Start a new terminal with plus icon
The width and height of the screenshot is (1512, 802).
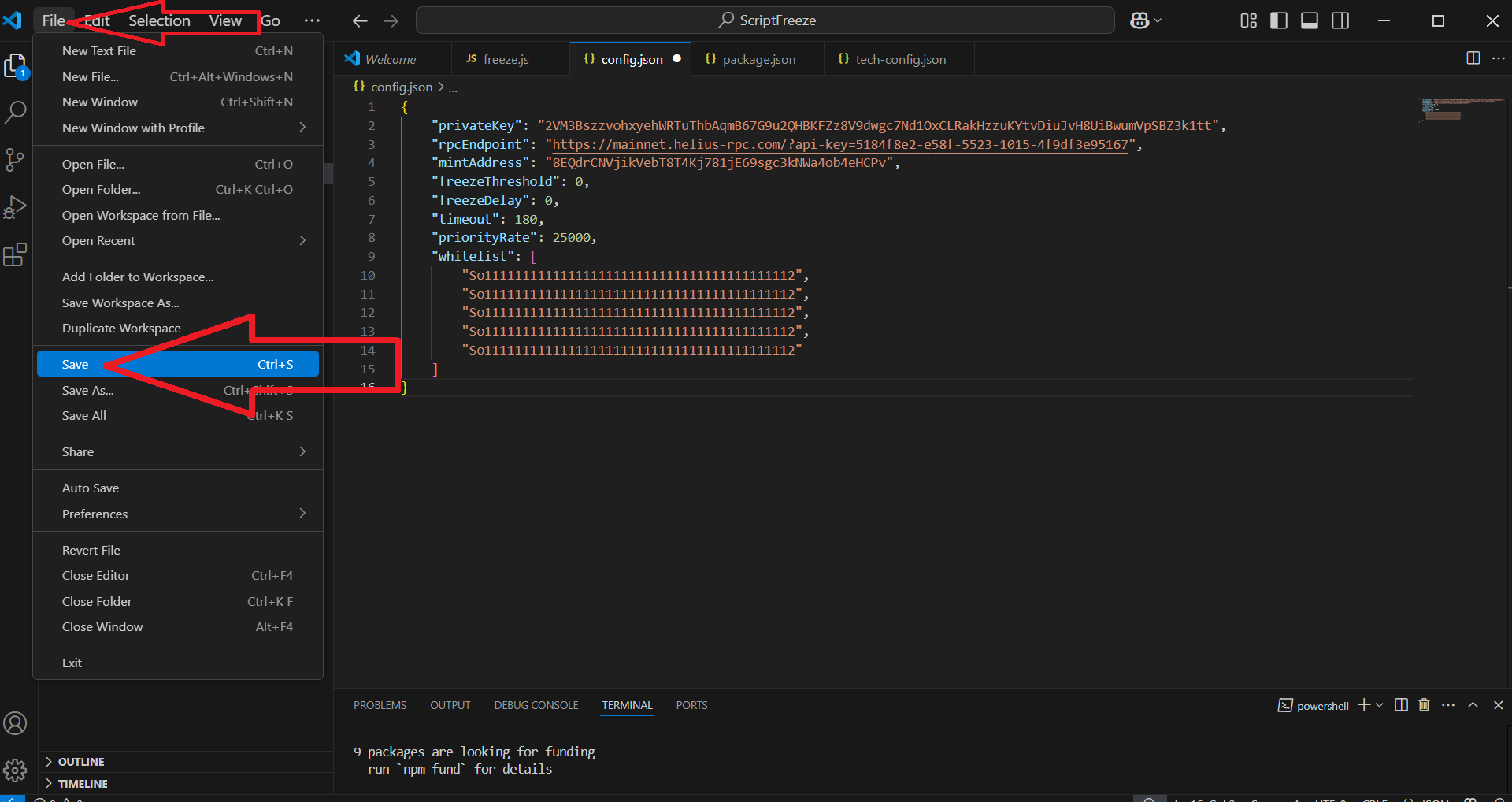(1364, 705)
